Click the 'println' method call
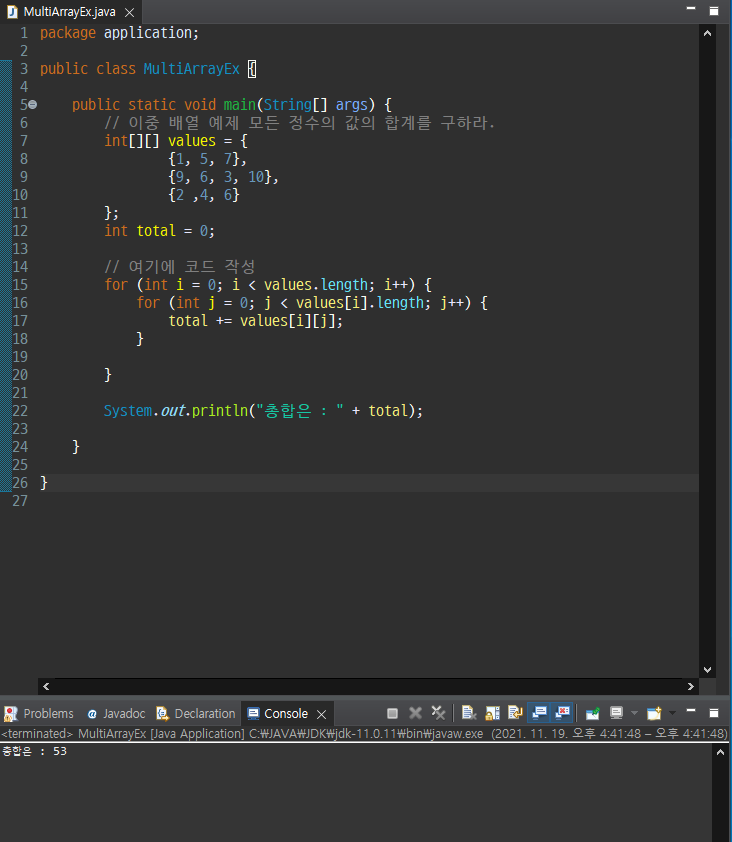The width and height of the screenshot is (732, 842). 220,411
